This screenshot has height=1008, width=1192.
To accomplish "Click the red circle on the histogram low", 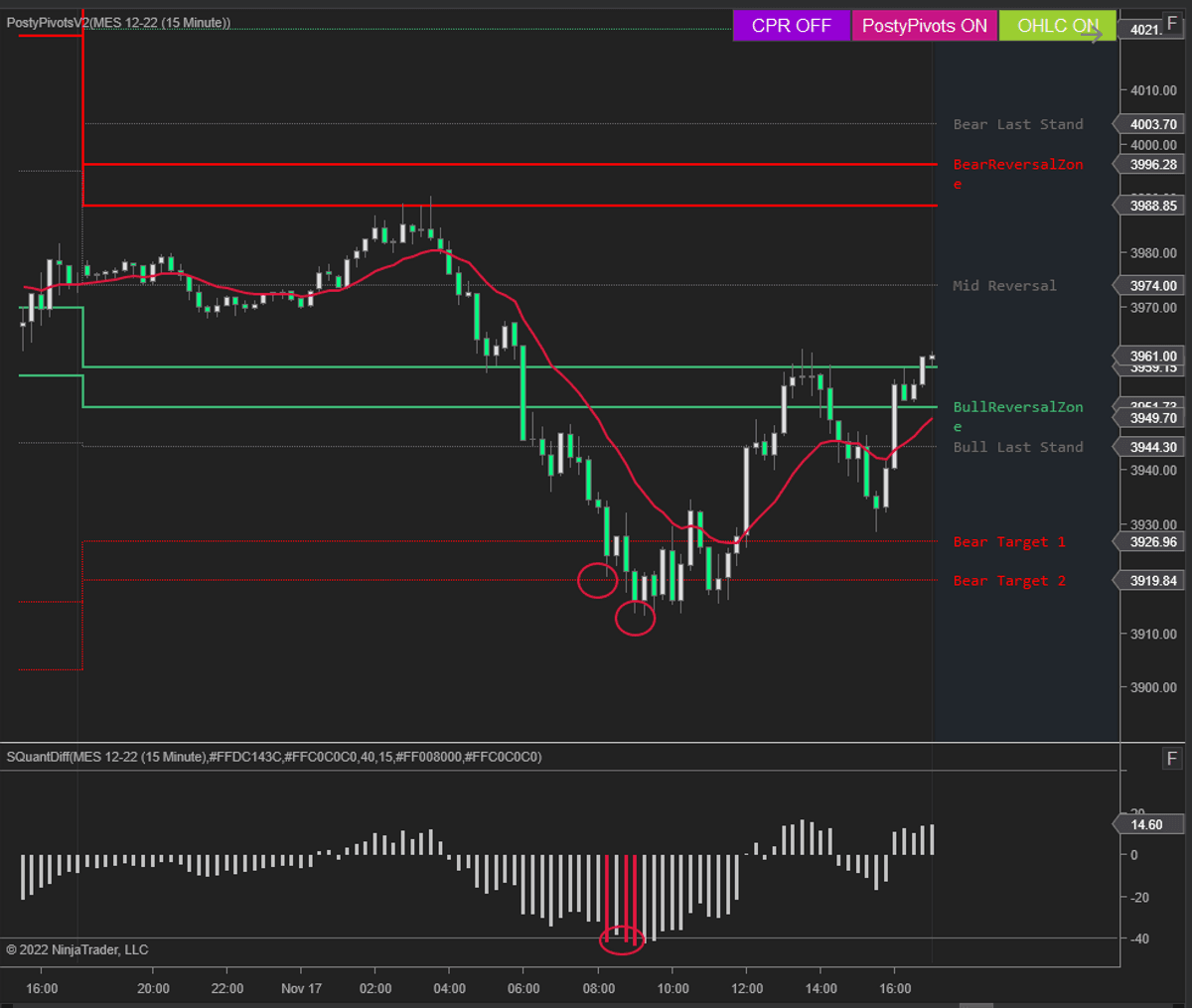I will click(623, 938).
